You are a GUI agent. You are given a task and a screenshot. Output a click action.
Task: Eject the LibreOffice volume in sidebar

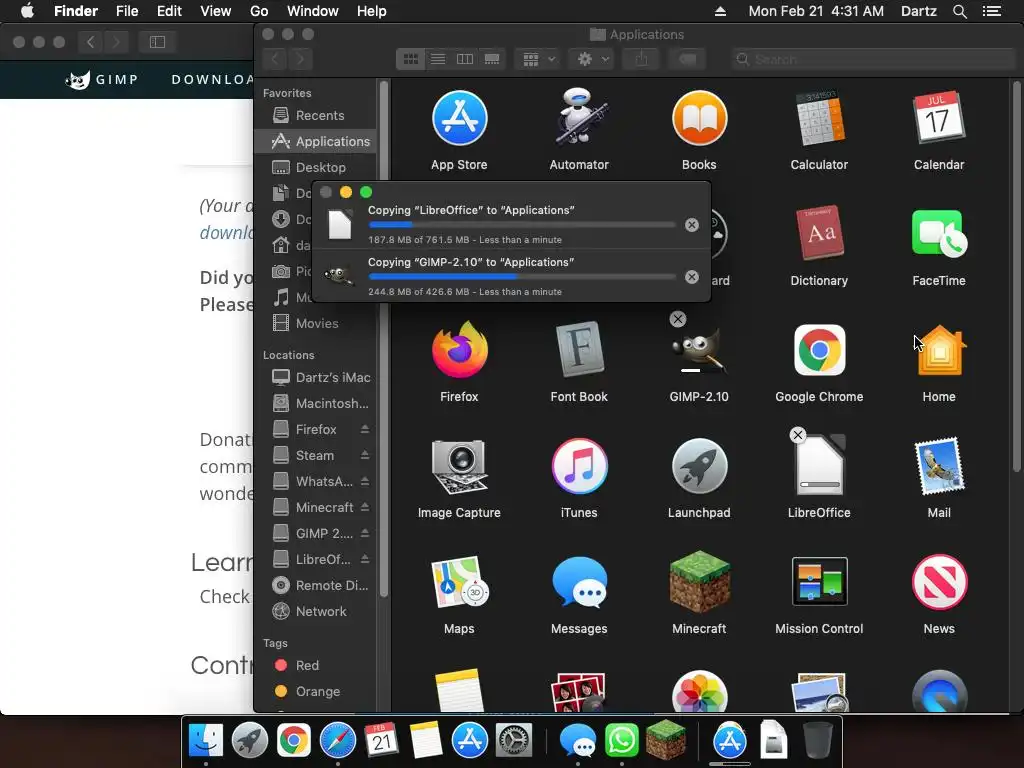(365, 560)
